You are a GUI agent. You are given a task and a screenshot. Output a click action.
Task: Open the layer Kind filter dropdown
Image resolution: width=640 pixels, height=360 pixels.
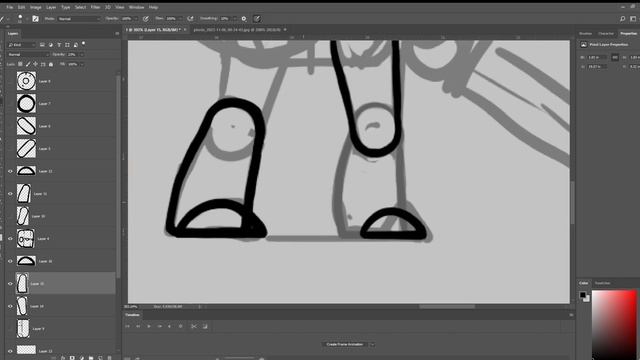tap(22, 44)
